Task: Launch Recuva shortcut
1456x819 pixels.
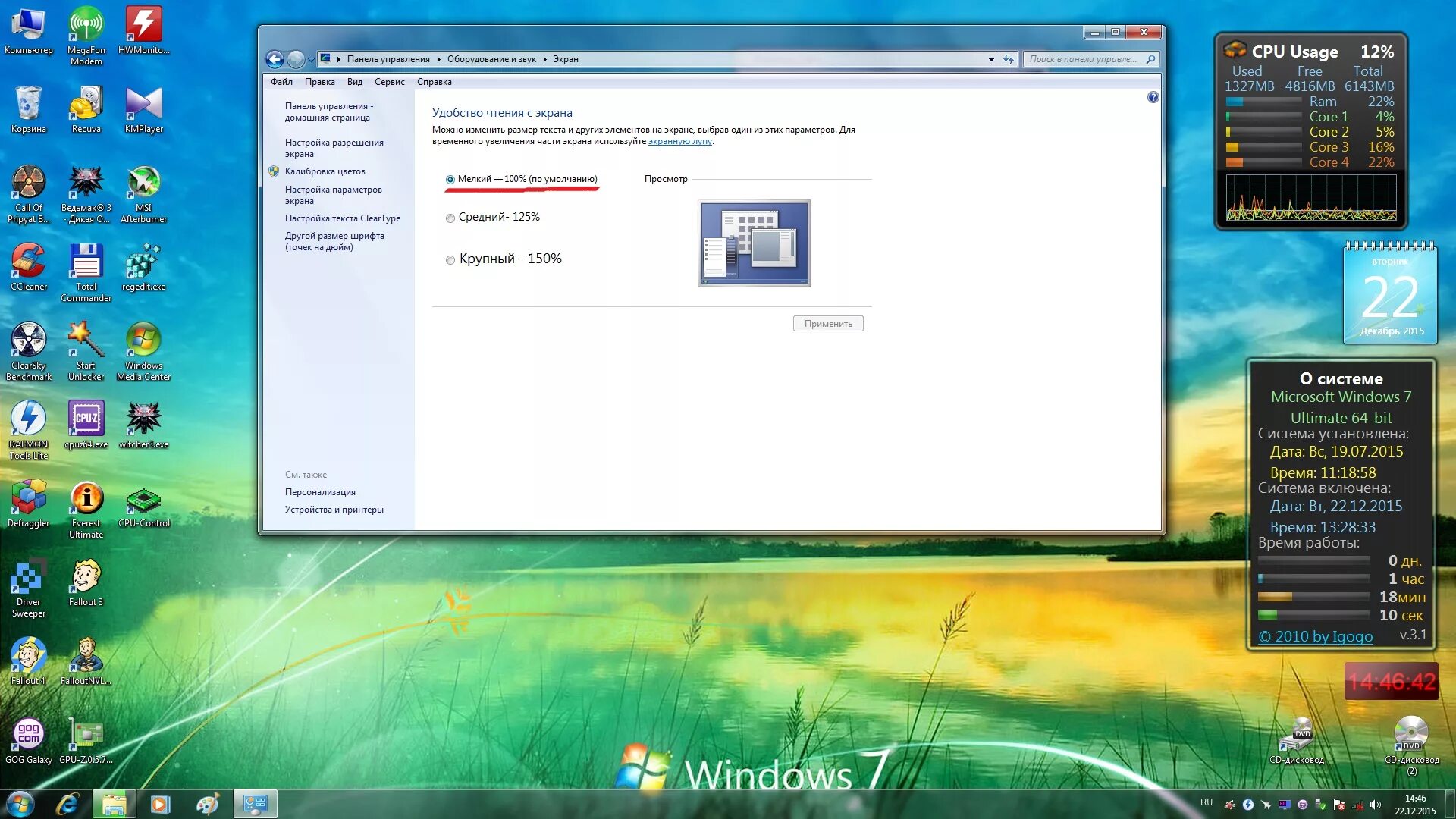Action: (x=86, y=109)
